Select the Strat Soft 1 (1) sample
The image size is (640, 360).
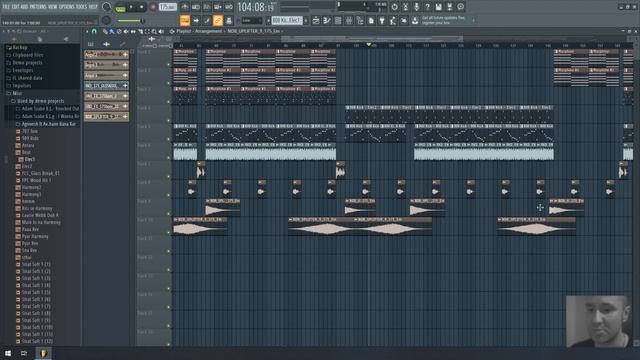click(x=36, y=264)
